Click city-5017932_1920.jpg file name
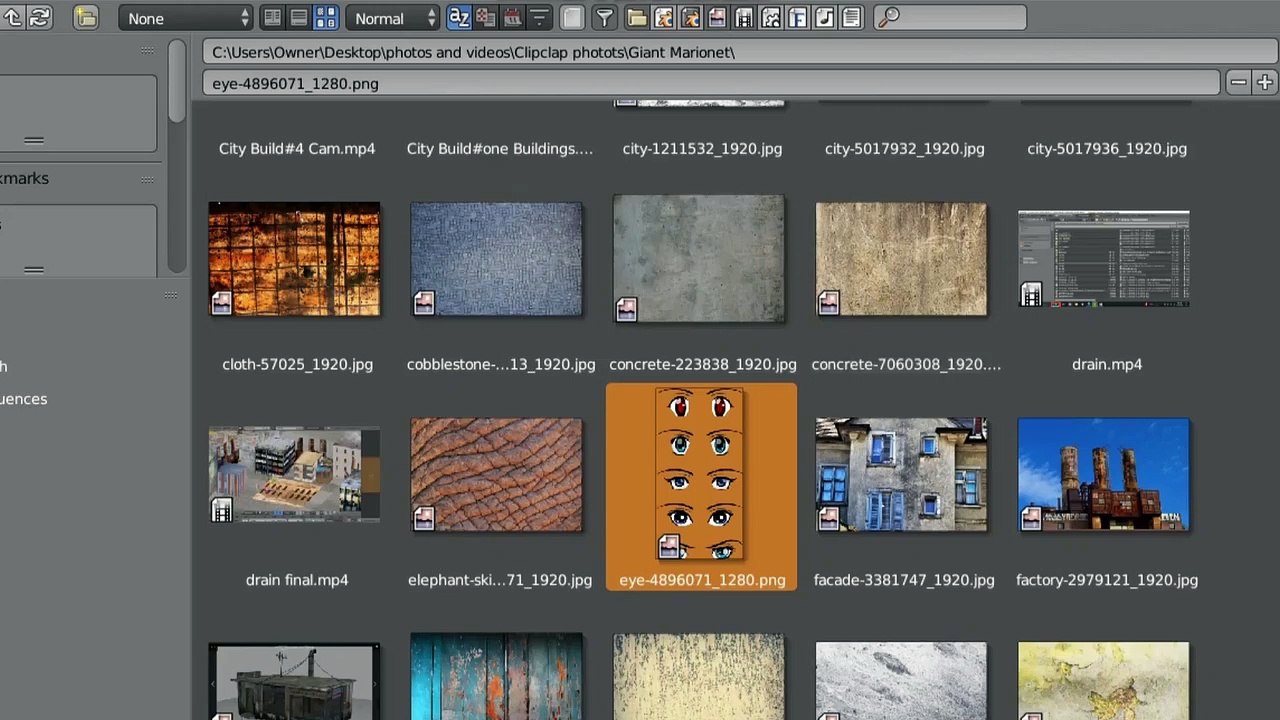This screenshot has width=1280, height=720. point(905,148)
